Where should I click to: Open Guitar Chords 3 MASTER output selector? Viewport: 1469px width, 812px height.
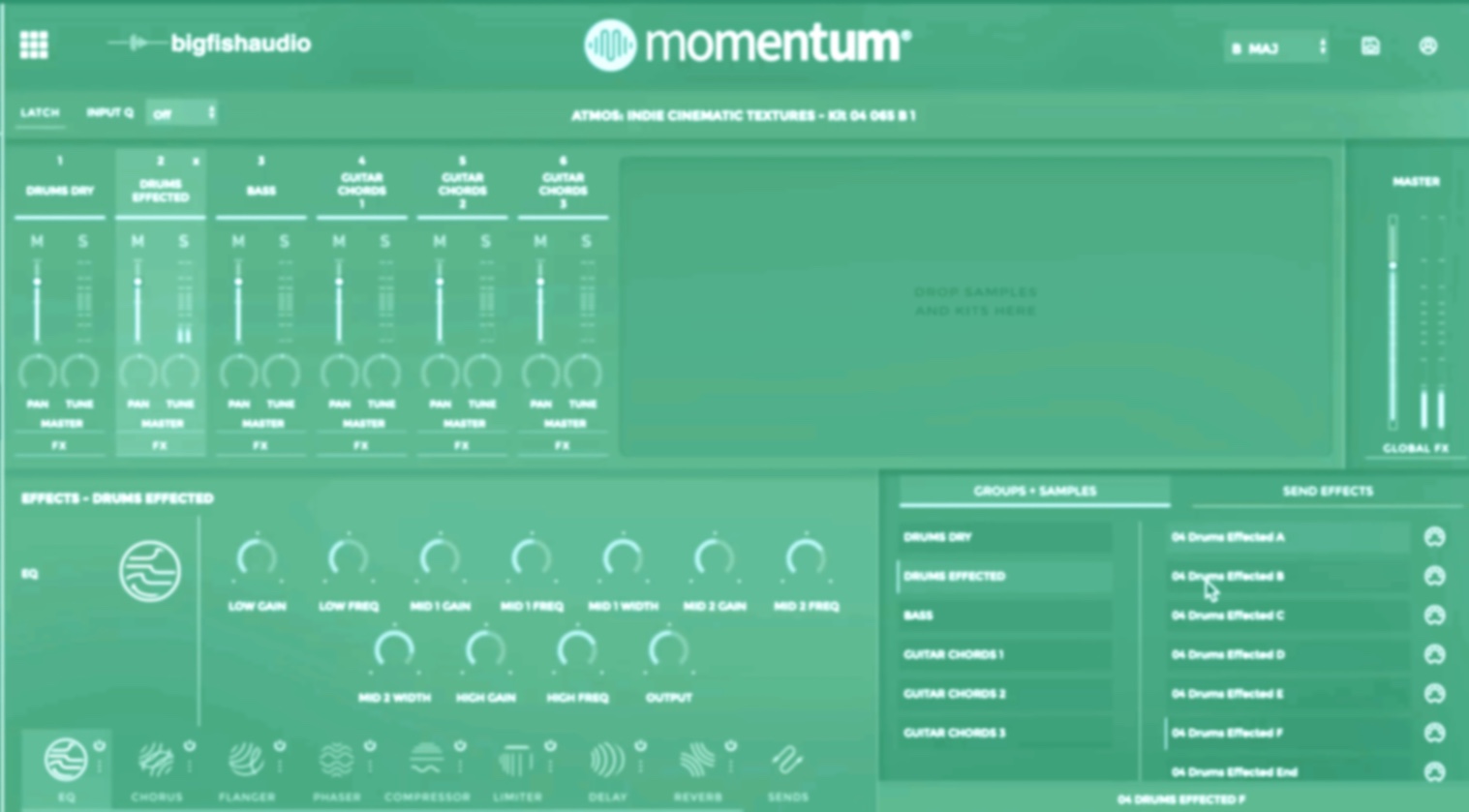[x=565, y=424]
